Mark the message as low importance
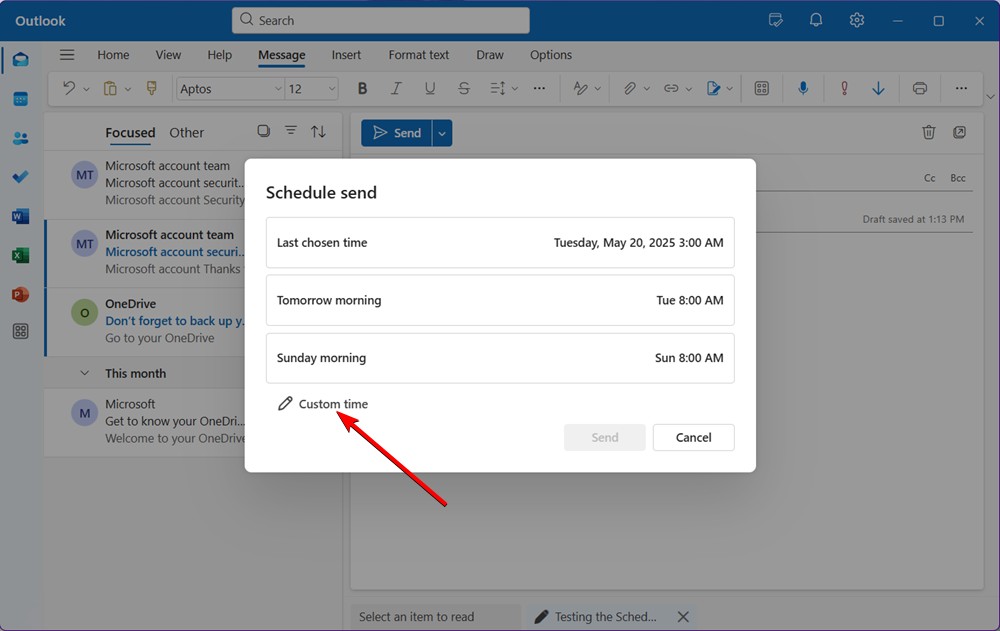This screenshot has height=631, width=1000. [878, 88]
